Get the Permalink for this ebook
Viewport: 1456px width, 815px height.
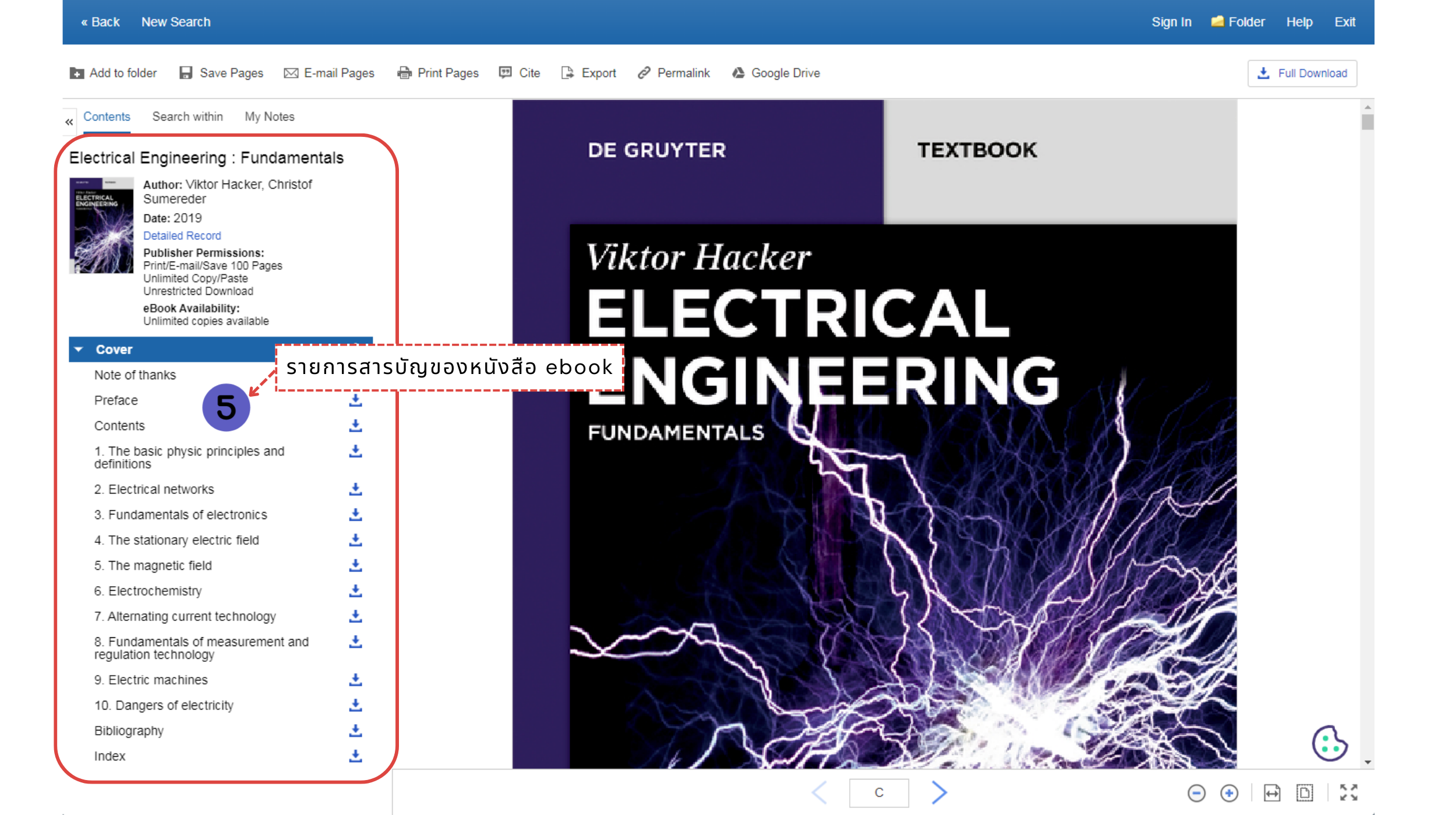tap(673, 73)
